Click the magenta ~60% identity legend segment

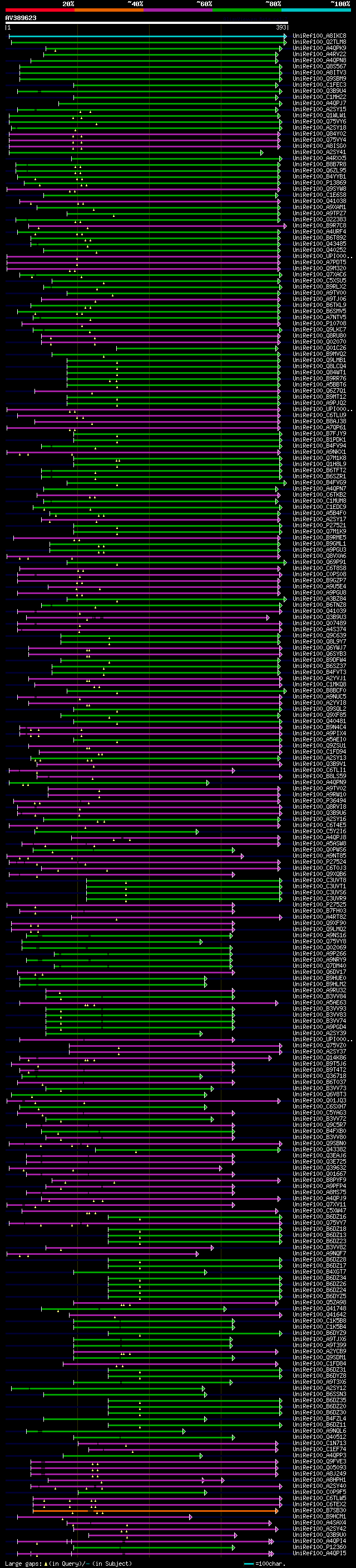[x=179, y=10]
